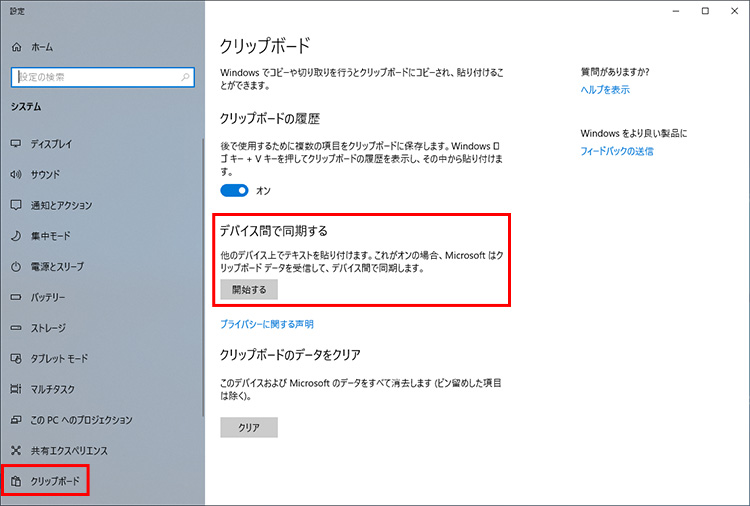Click the Windows をより良い製品に text
The image size is (750, 506).
(634, 133)
